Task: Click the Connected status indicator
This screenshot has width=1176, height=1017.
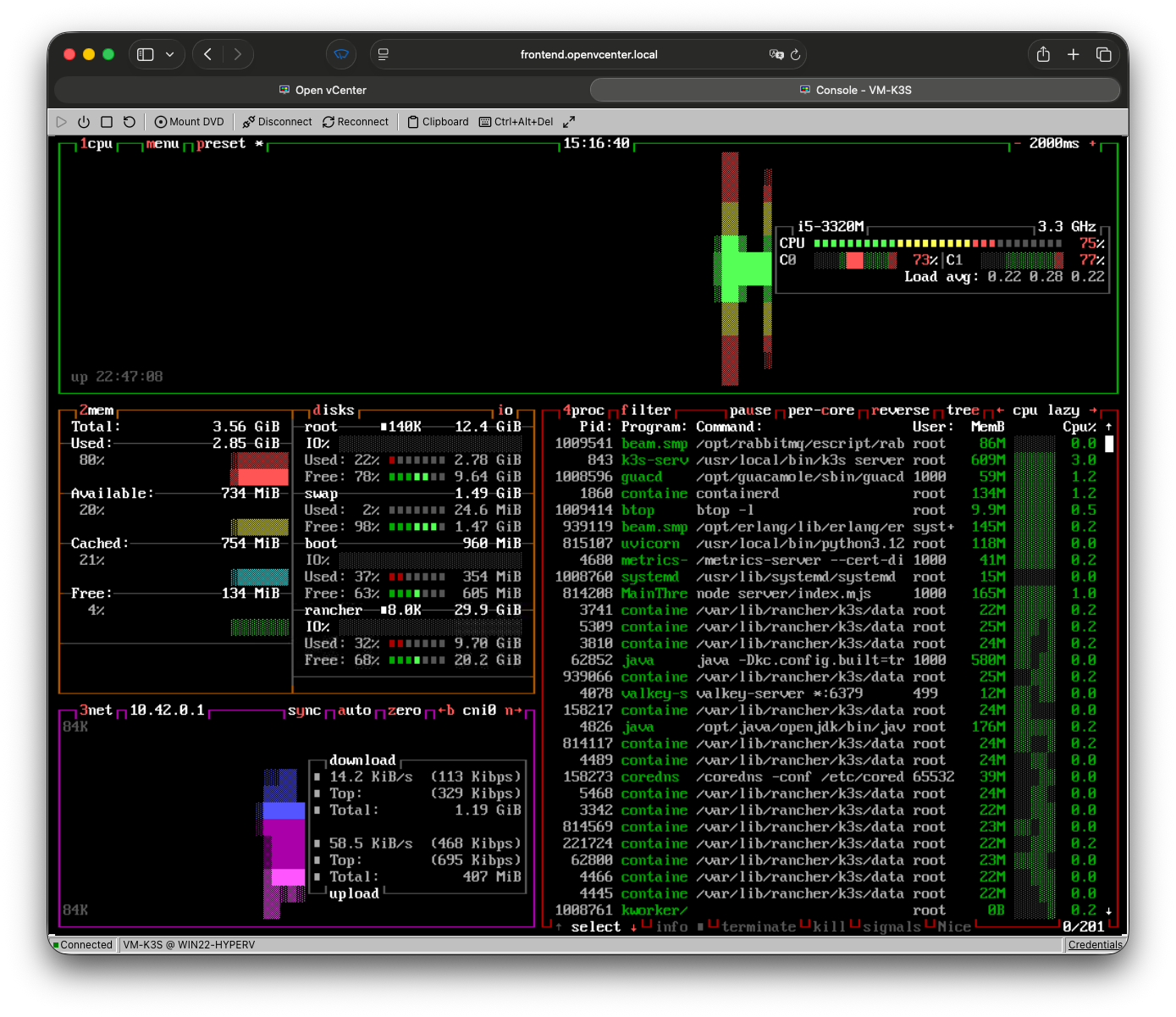Action: [x=83, y=945]
